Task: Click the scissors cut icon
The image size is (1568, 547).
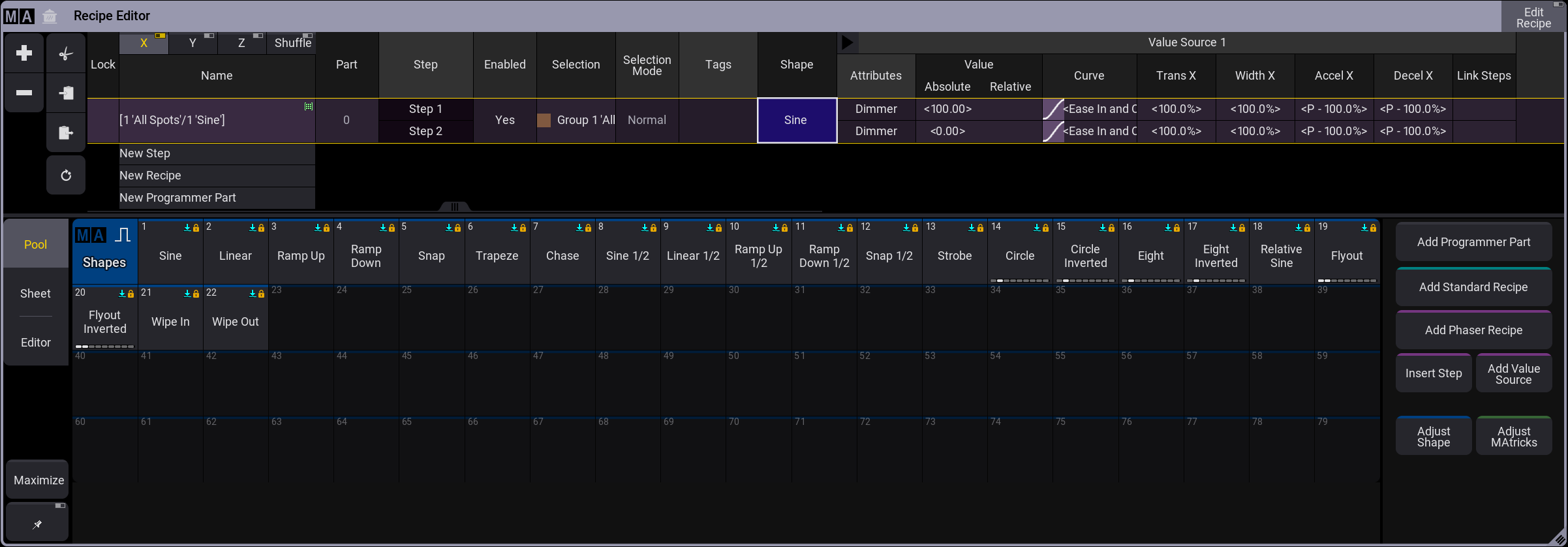Action: 66,54
